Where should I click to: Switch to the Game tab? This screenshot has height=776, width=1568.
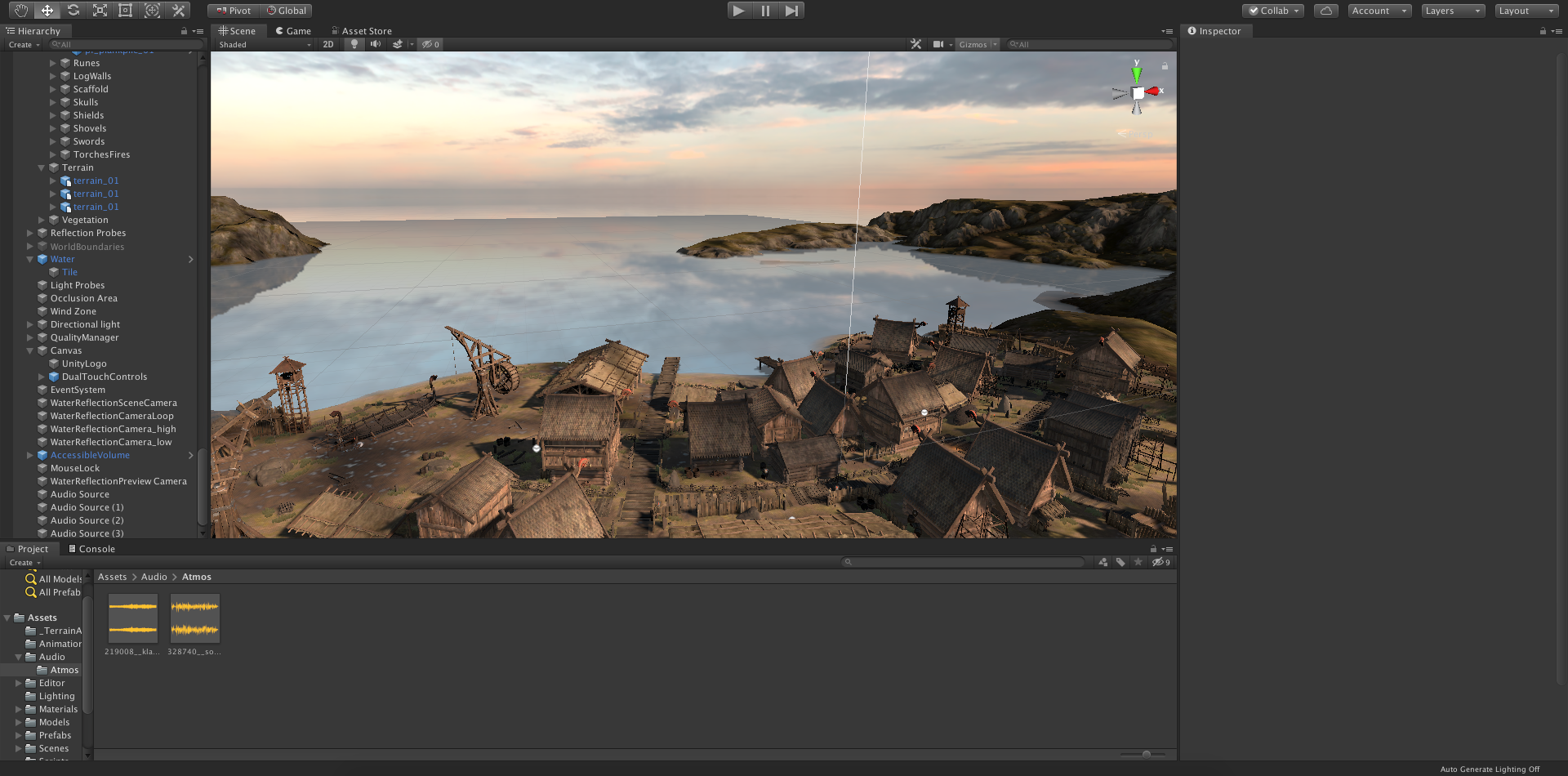[x=293, y=31]
